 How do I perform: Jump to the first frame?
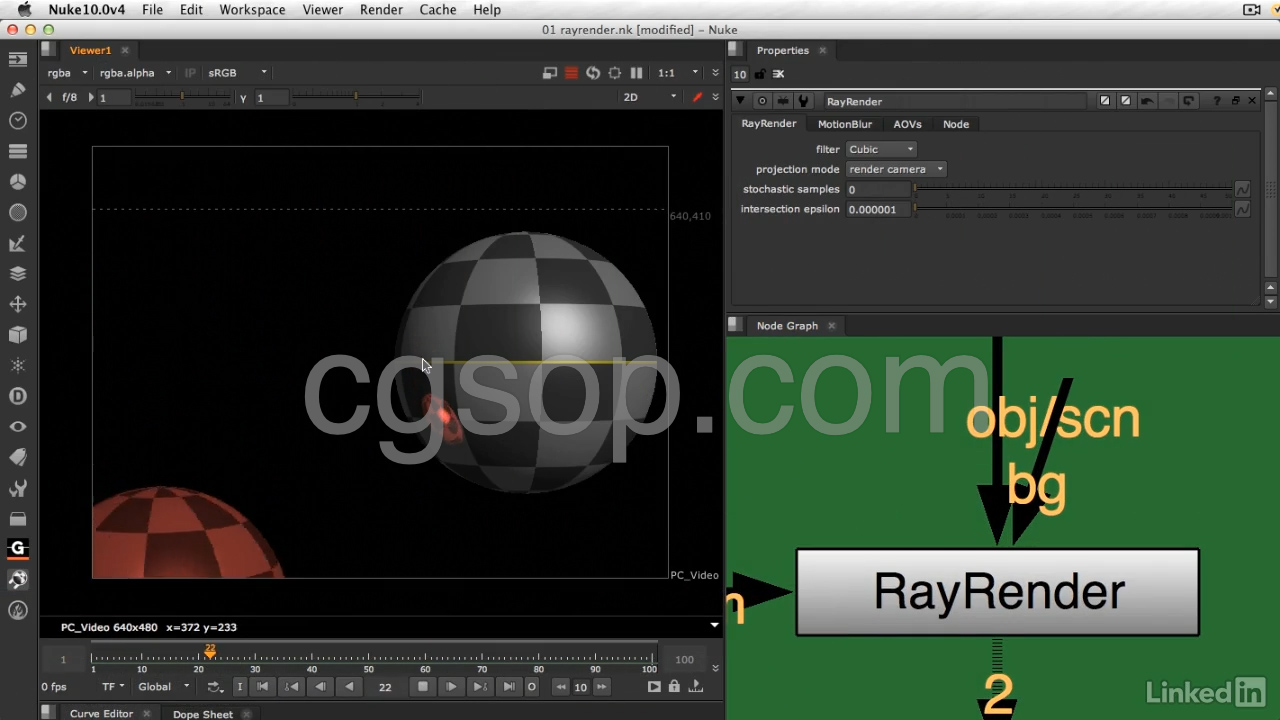(x=263, y=687)
